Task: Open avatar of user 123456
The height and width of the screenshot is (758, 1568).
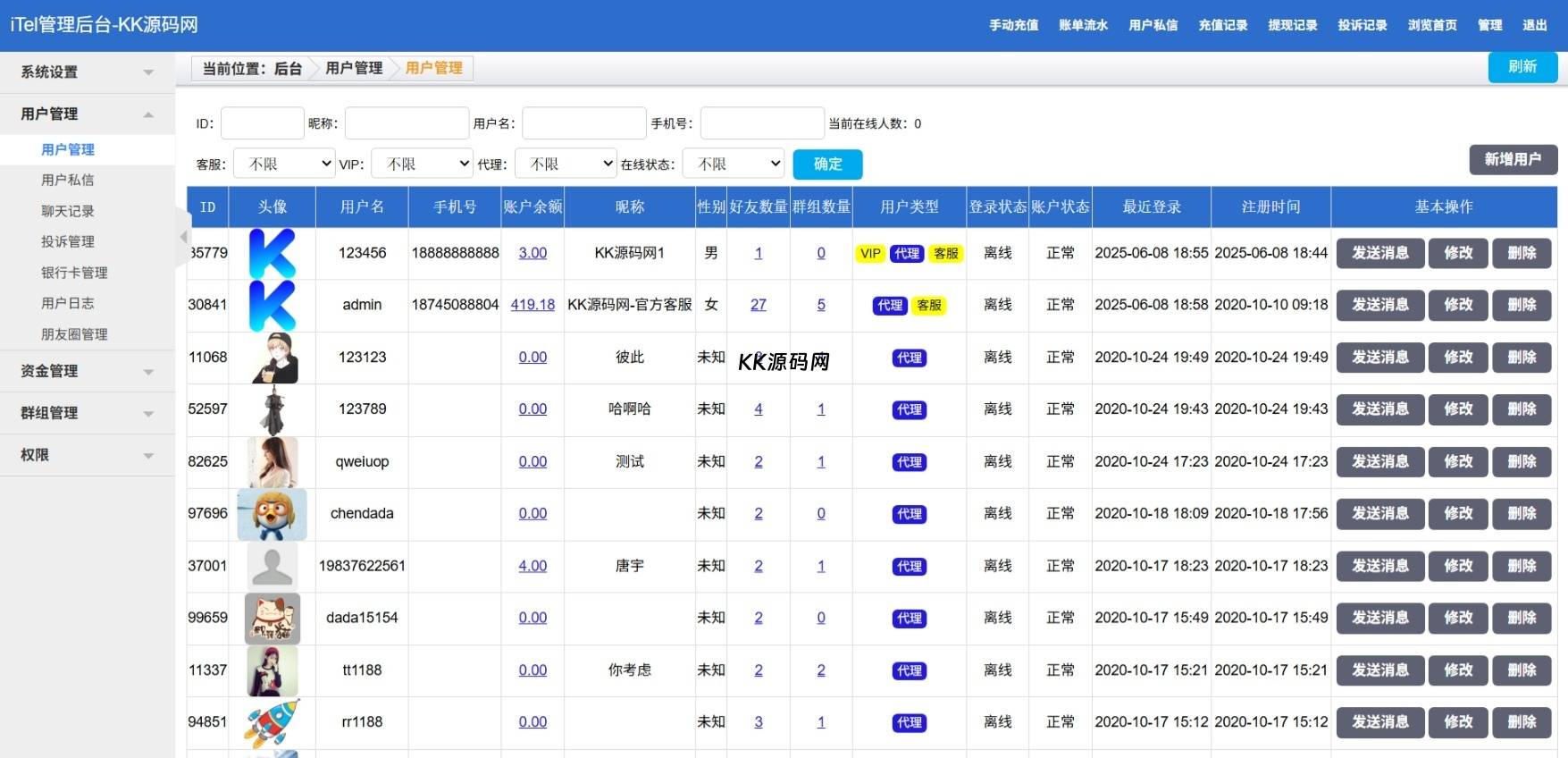Action: (x=273, y=253)
